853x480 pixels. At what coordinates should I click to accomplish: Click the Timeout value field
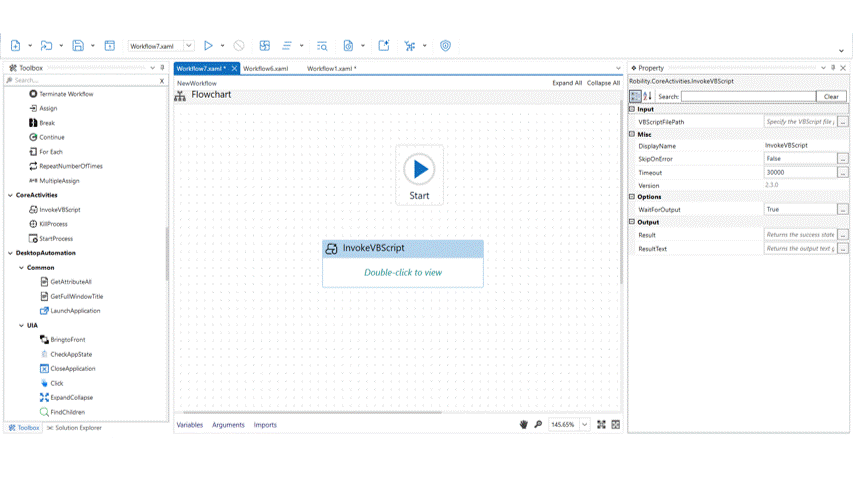[800, 172]
